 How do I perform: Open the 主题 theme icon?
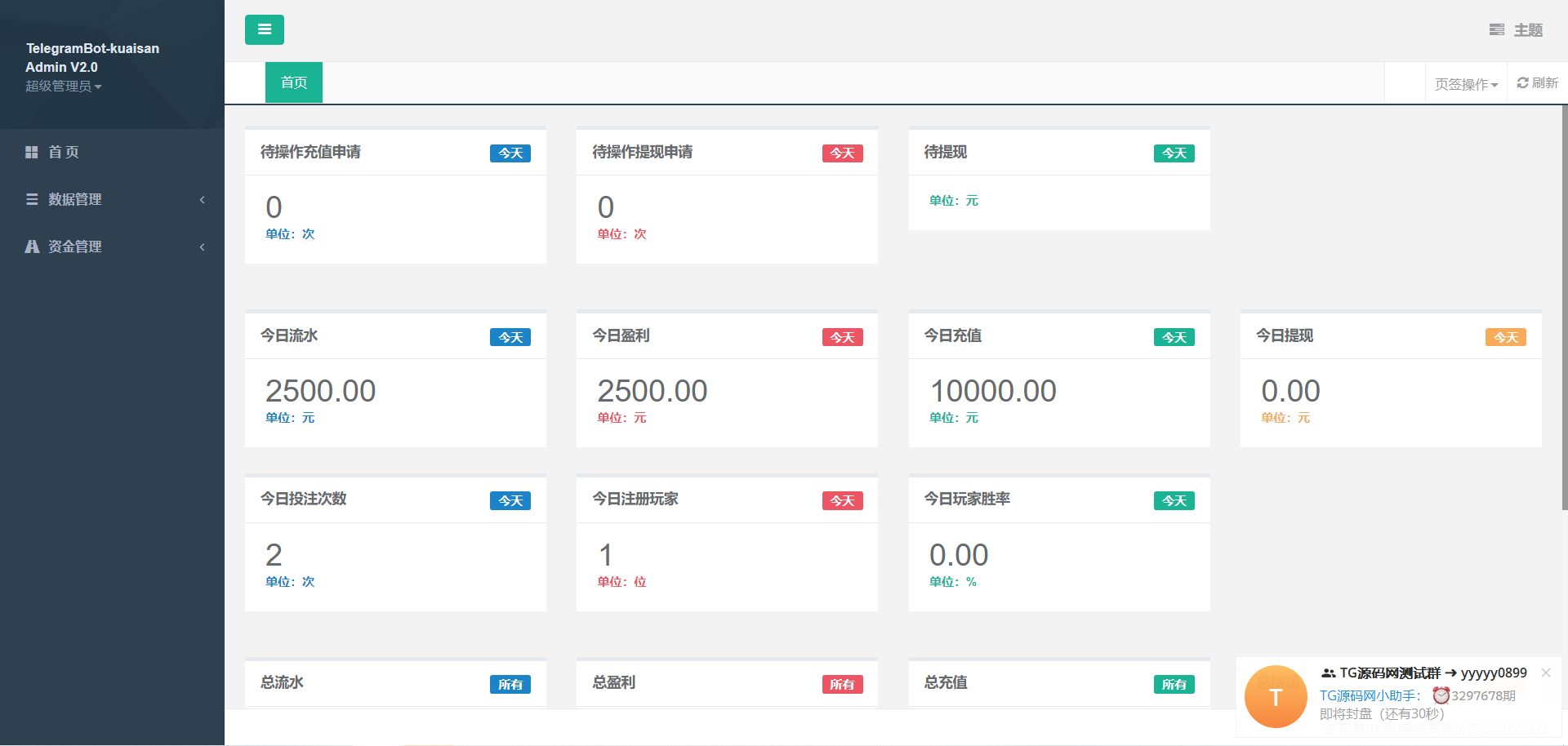(x=1496, y=30)
